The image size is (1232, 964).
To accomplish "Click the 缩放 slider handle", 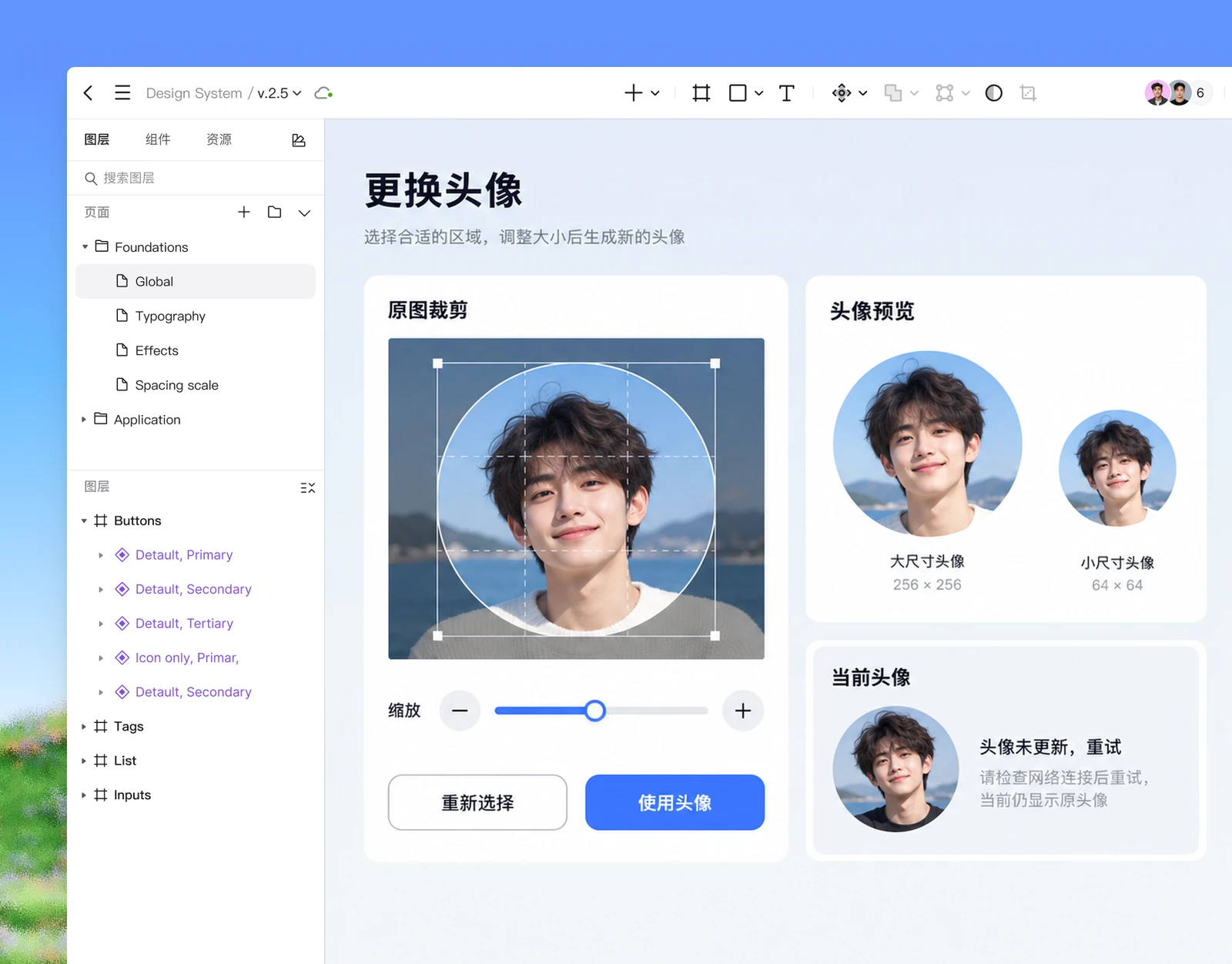I will click(594, 711).
